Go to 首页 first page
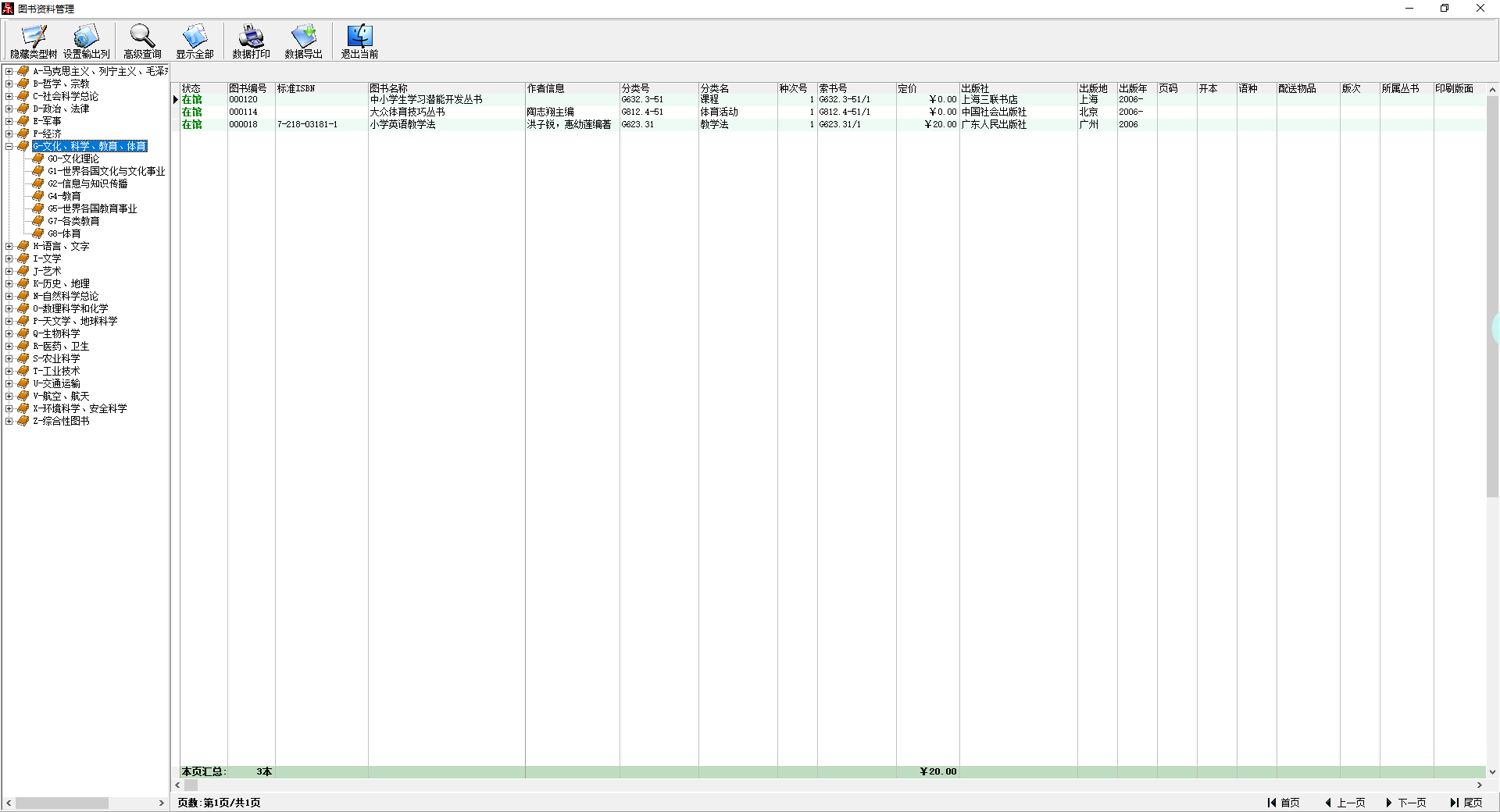1500x812 pixels. pyautogui.click(x=1284, y=803)
